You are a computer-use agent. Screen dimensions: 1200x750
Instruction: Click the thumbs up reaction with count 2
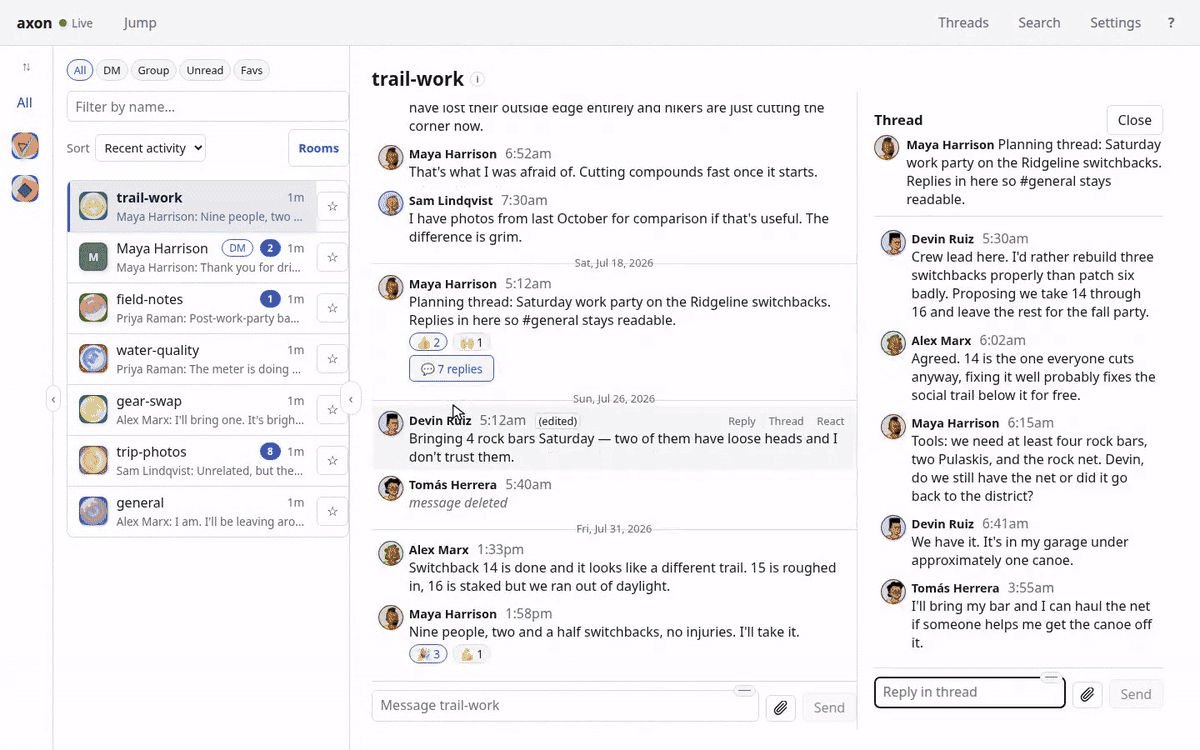428,342
